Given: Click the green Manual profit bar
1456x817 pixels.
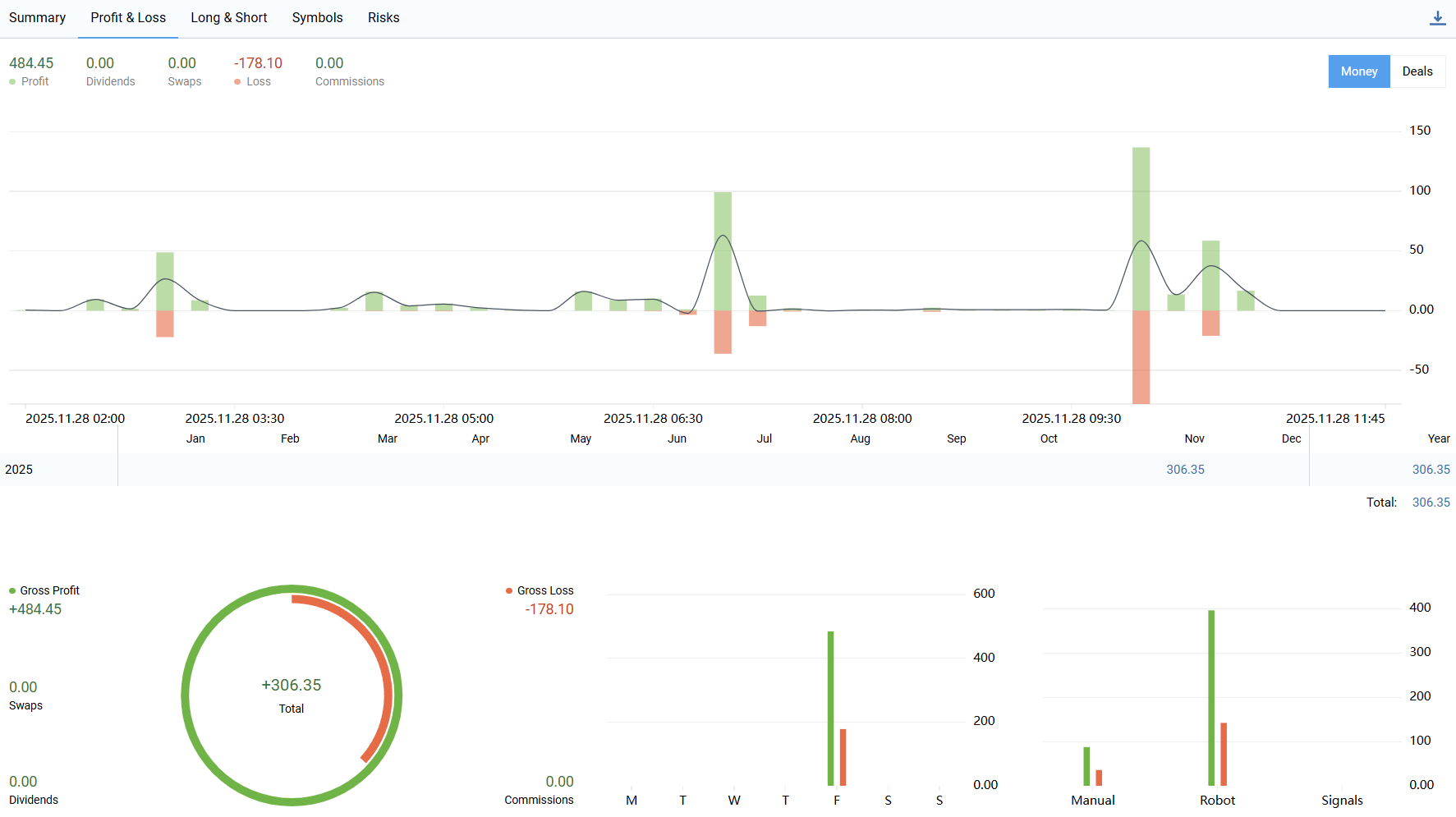Looking at the screenshot, I should point(1086,766).
